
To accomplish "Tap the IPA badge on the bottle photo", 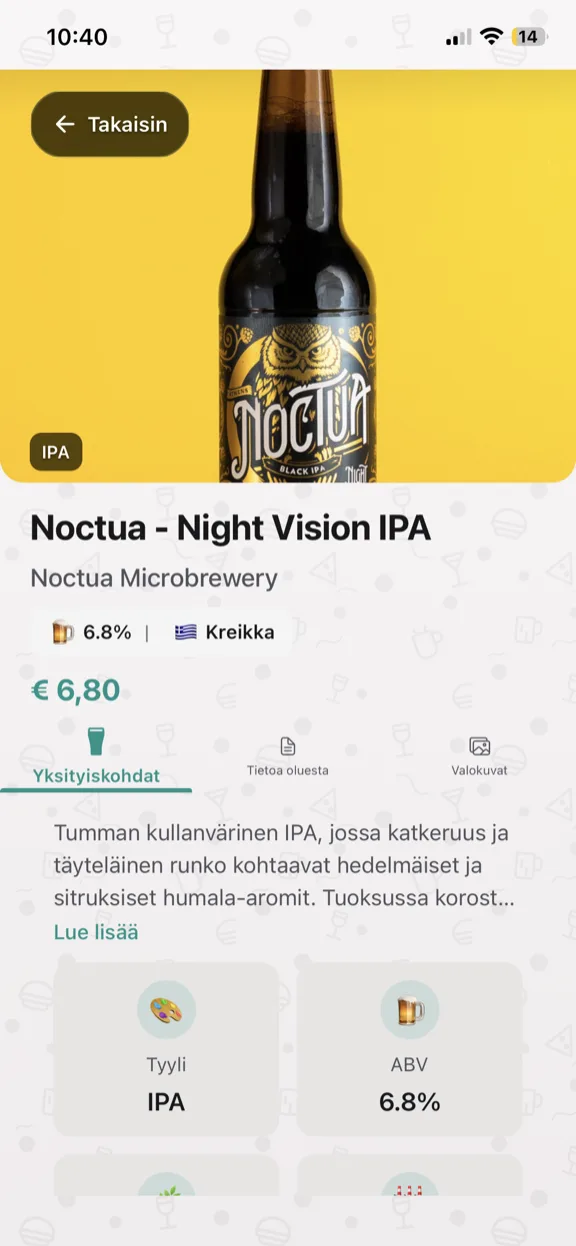I will click(56, 452).
